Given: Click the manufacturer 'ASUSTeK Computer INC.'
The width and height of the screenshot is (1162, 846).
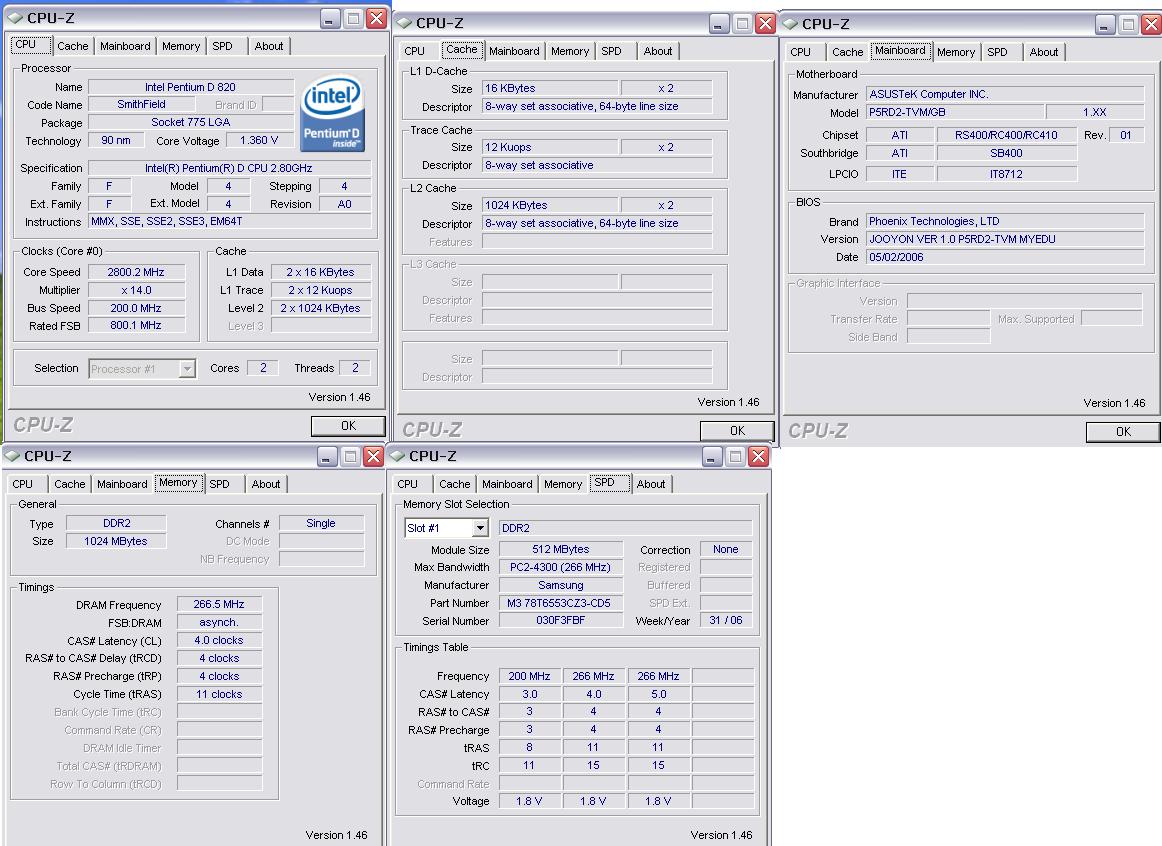Looking at the screenshot, I should tap(1005, 94).
